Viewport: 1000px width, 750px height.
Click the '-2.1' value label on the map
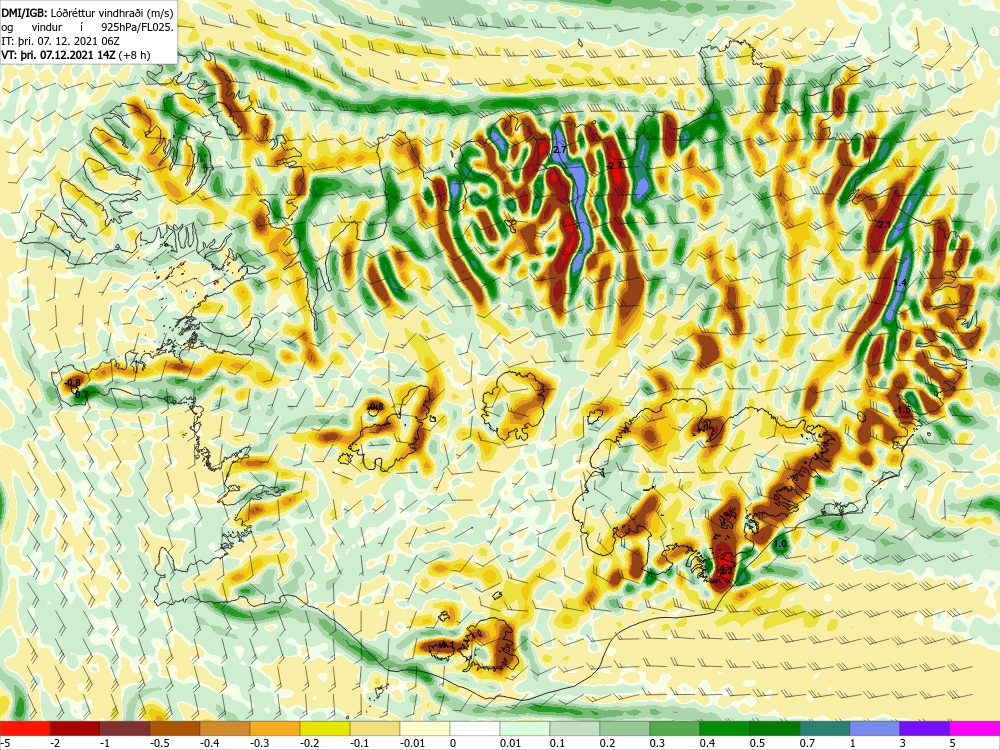883,224
